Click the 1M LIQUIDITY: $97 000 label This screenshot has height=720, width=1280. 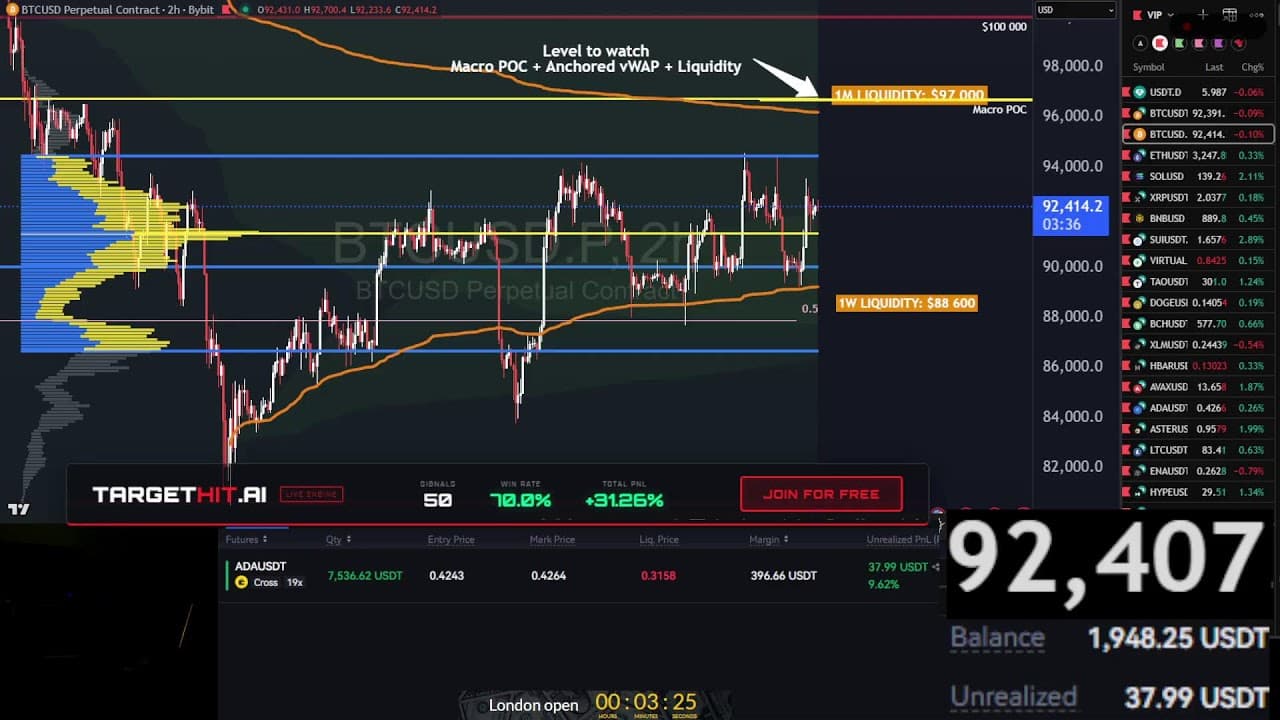909,95
